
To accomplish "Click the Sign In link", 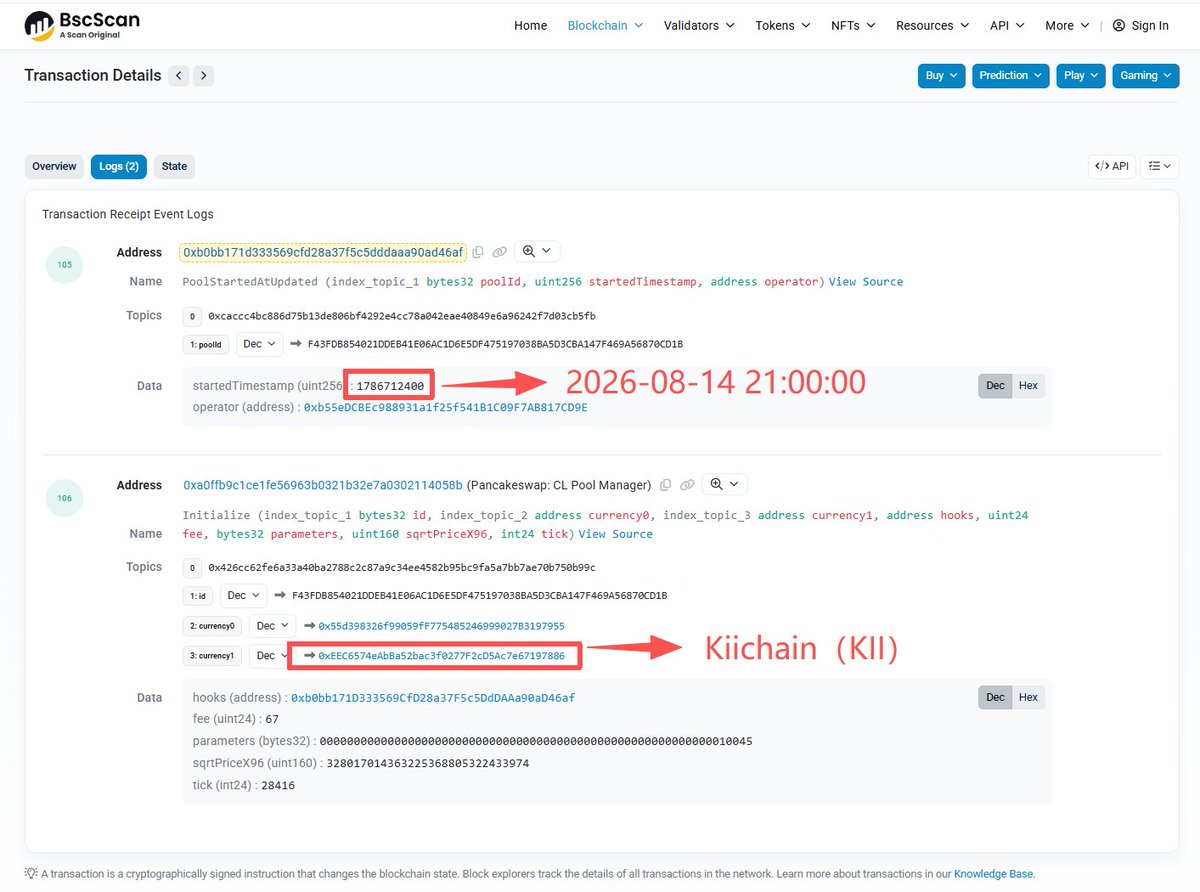I will coord(1150,26).
